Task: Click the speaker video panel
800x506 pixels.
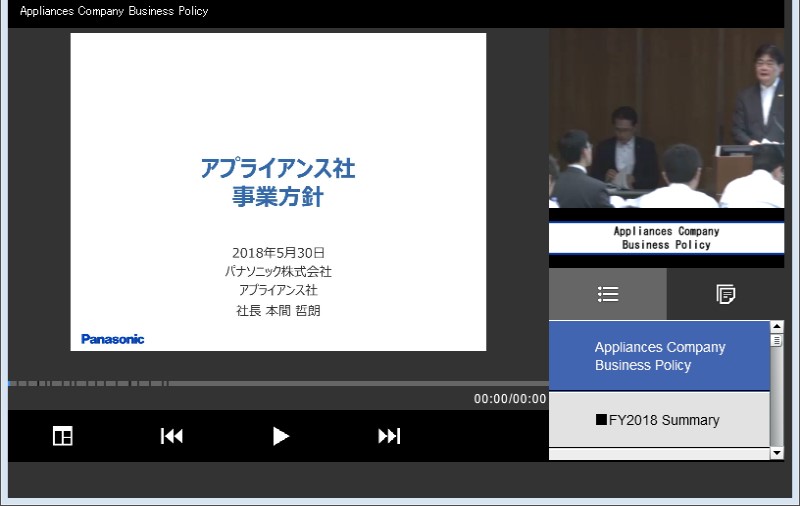Action: [666, 118]
